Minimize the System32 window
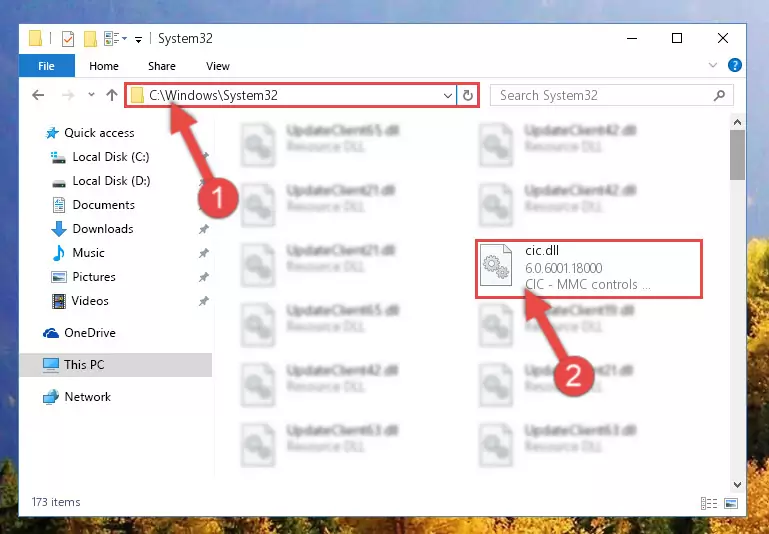 (x=632, y=38)
